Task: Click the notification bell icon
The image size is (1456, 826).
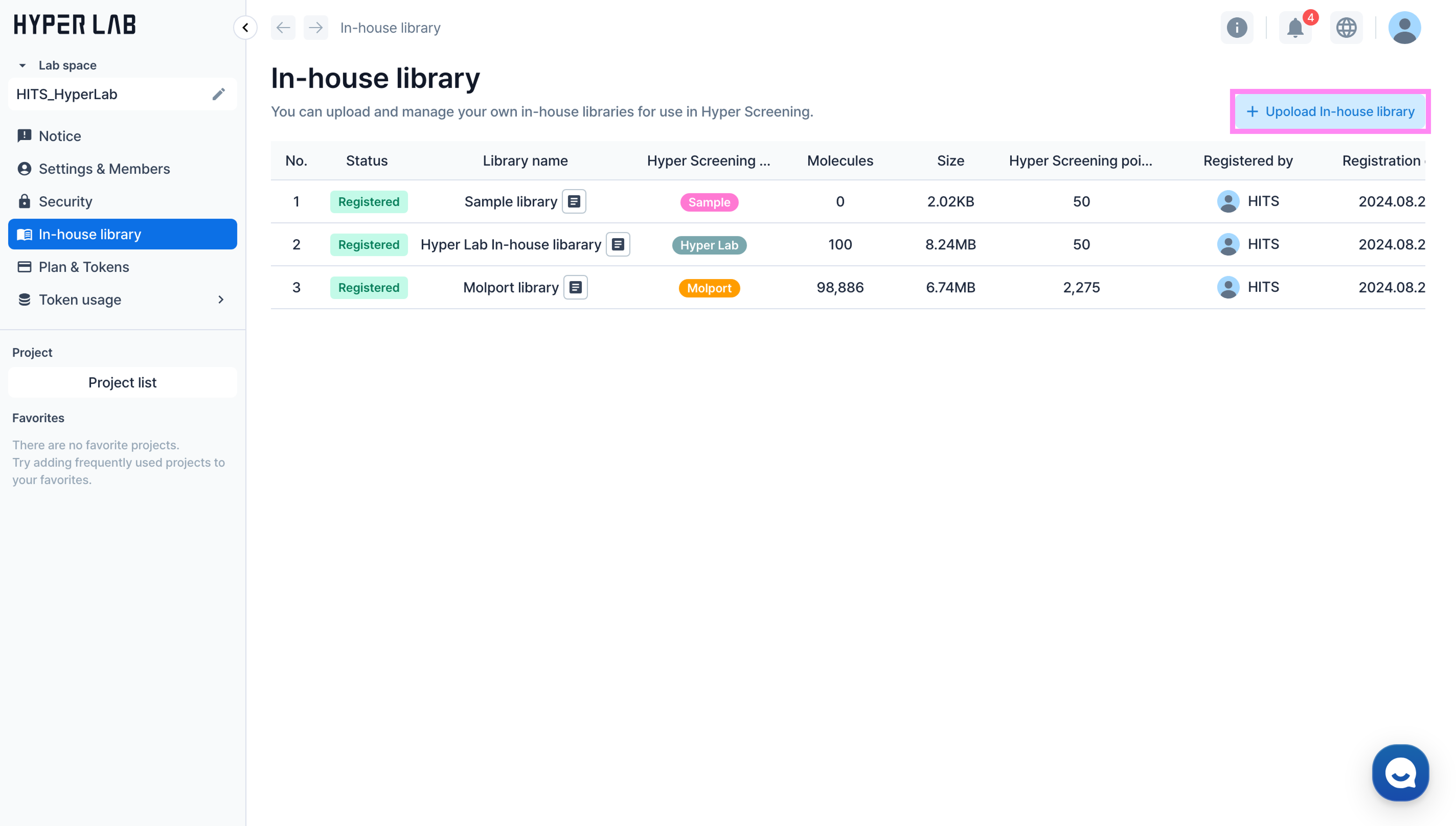Action: (x=1294, y=28)
